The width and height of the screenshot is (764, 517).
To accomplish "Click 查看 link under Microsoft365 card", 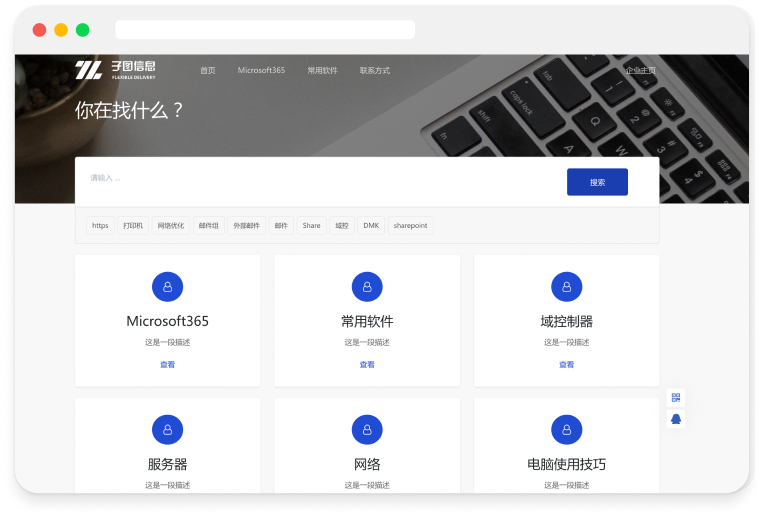I will point(167,364).
